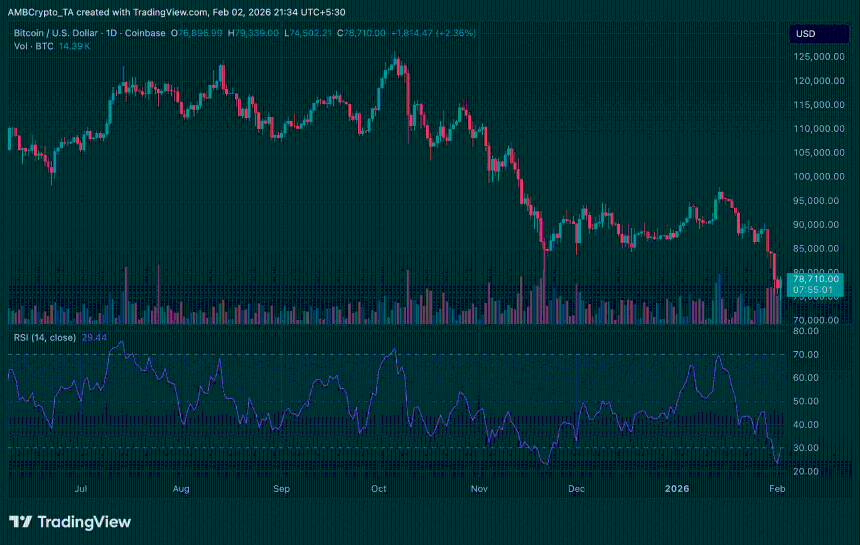
Task: Click the 125,000.00 price axis label
Action: coord(815,58)
